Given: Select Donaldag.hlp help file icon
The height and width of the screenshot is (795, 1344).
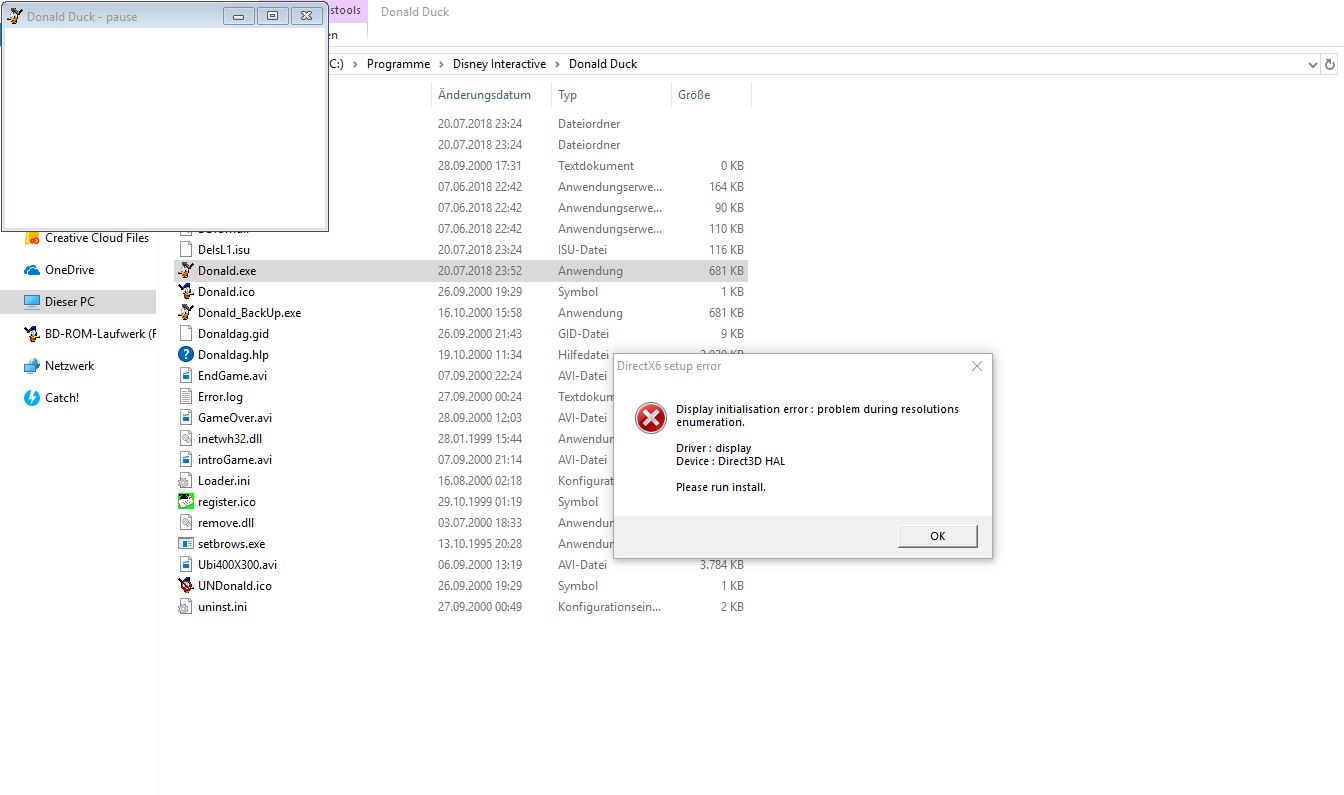Looking at the screenshot, I should [x=185, y=355].
